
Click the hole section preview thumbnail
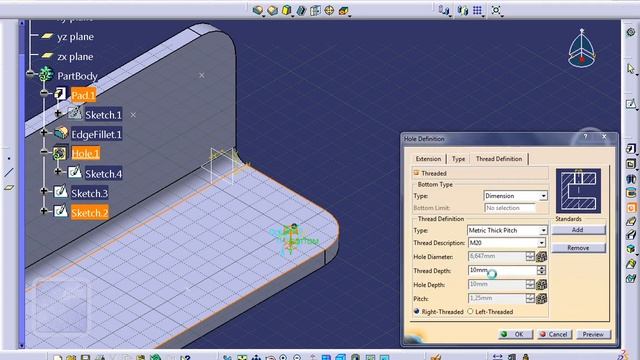pos(578,191)
